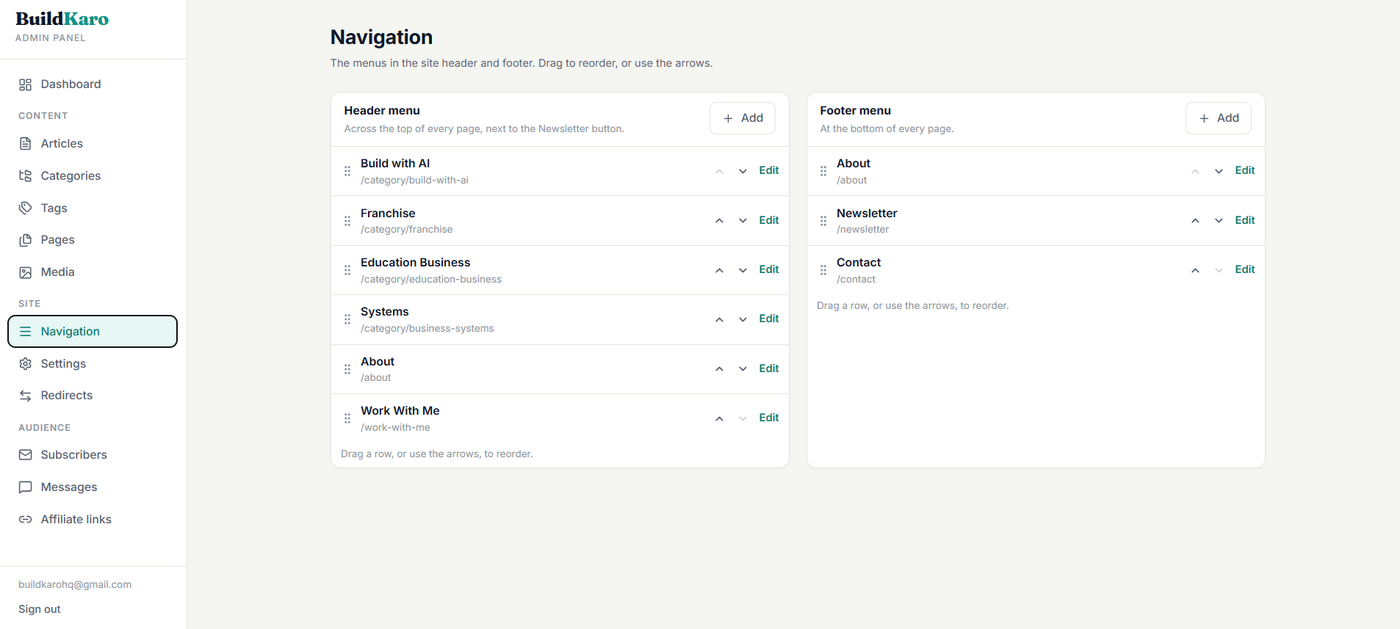
Task: Click the drag handle for Work With Me
Action: click(348, 418)
